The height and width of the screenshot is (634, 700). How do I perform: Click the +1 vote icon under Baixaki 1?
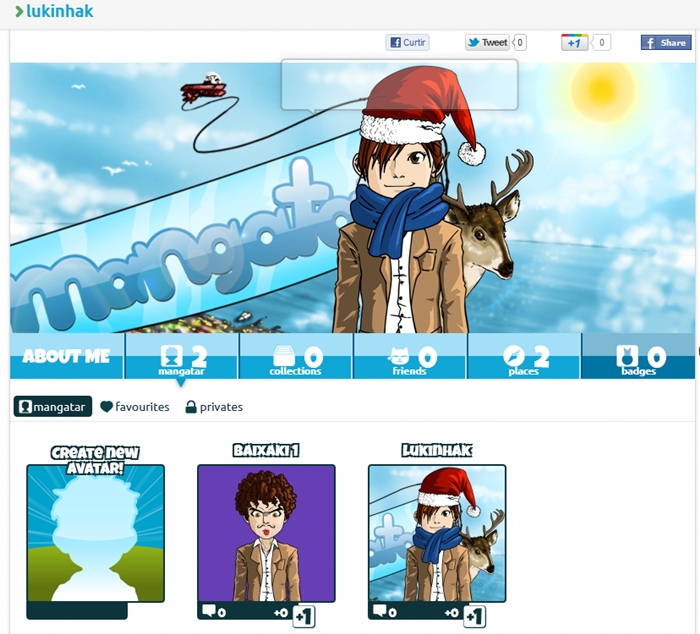point(304,617)
